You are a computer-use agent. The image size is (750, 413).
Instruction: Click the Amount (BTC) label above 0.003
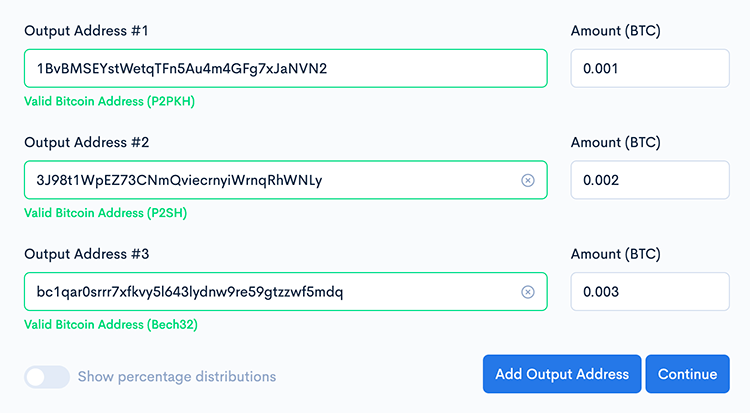(615, 254)
